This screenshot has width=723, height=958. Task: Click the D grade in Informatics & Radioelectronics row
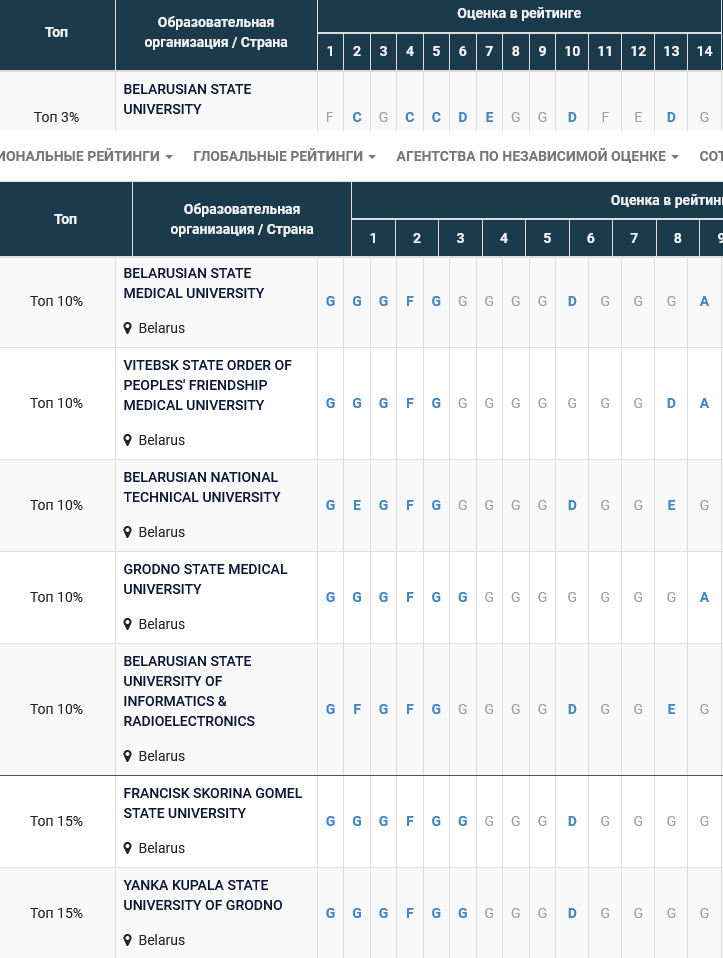[x=572, y=709]
